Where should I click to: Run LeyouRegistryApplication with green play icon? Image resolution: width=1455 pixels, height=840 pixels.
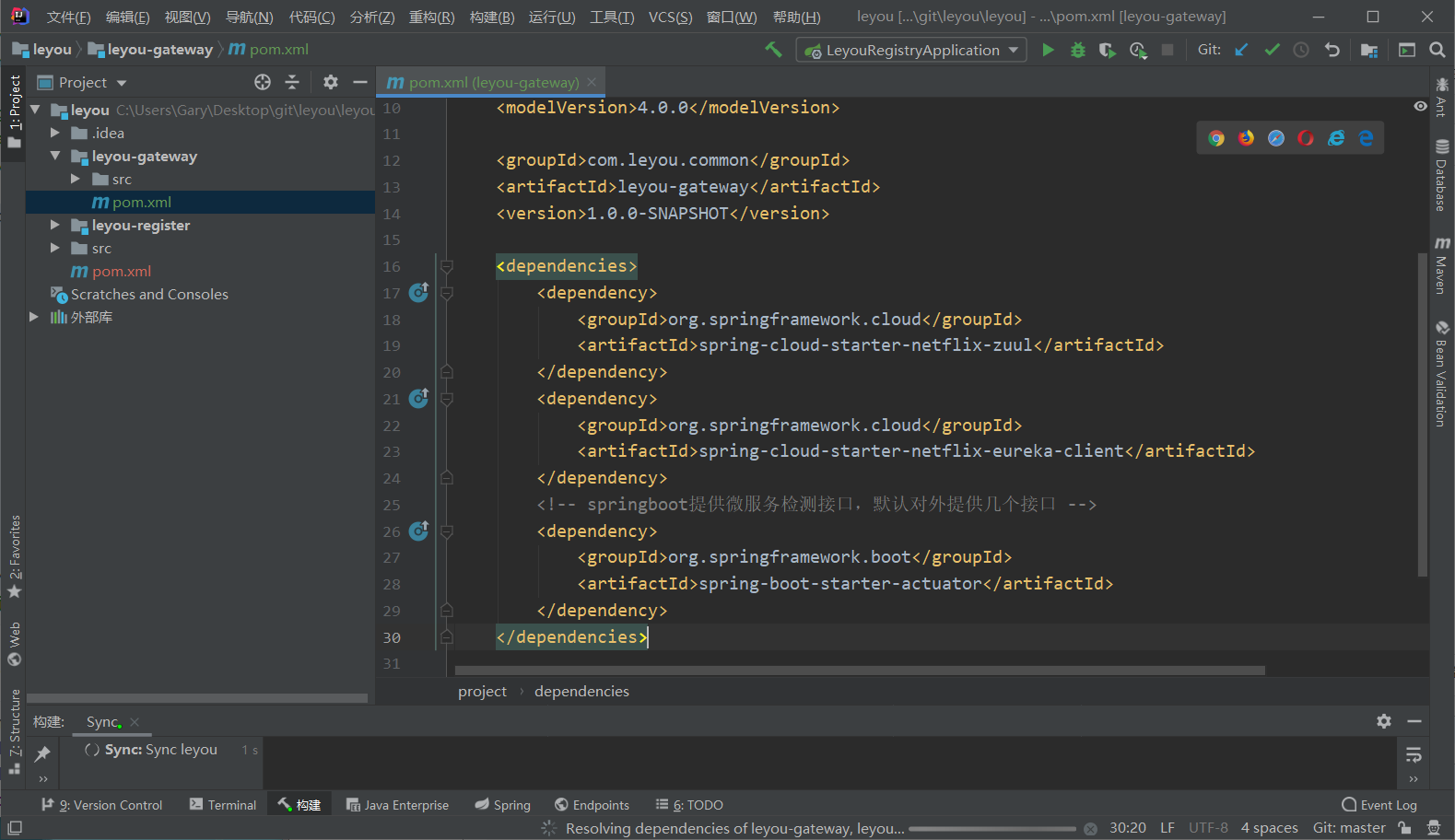[x=1048, y=50]
